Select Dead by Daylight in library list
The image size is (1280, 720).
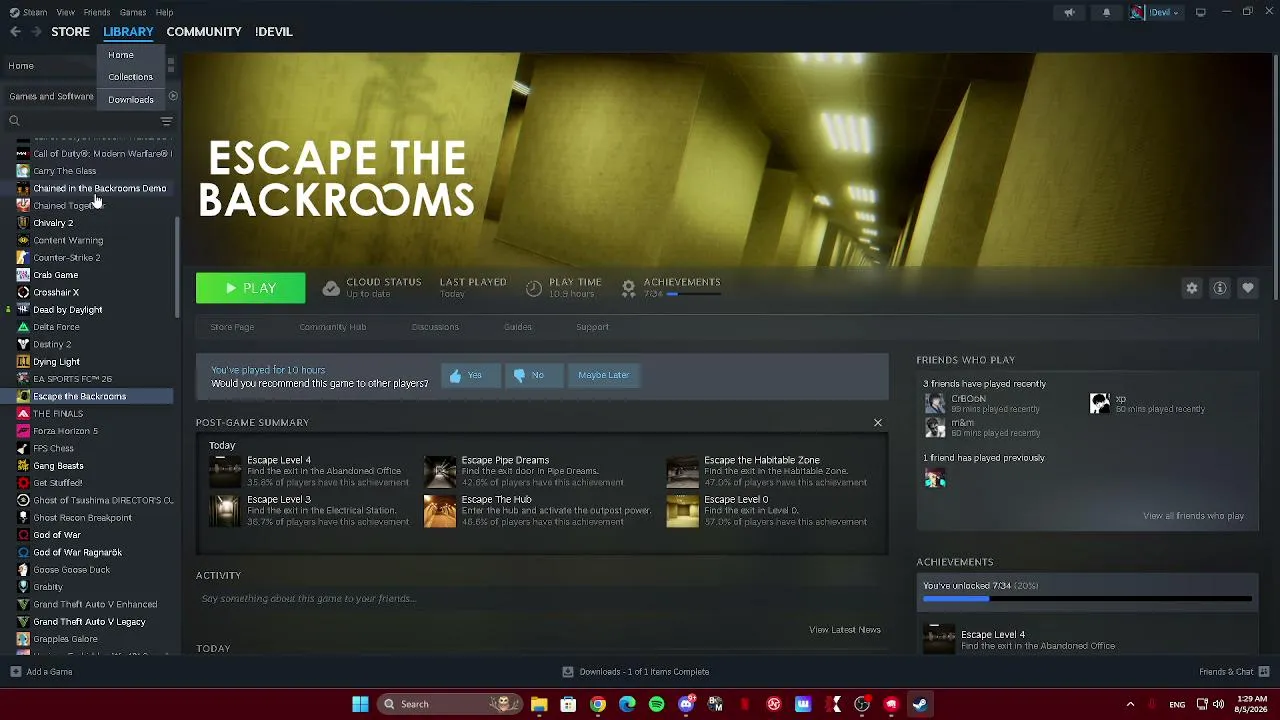(x=68, y=310)
